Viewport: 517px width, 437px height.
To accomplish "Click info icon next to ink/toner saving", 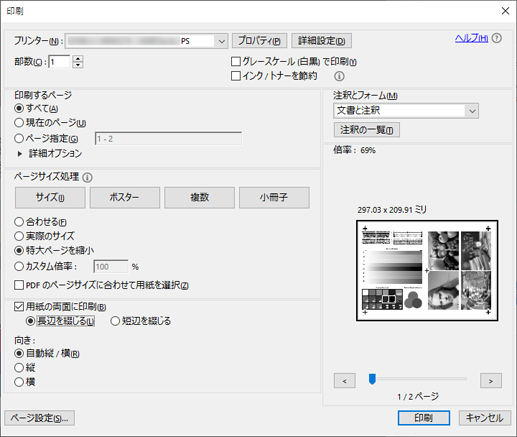I will (x=339, y=76).
